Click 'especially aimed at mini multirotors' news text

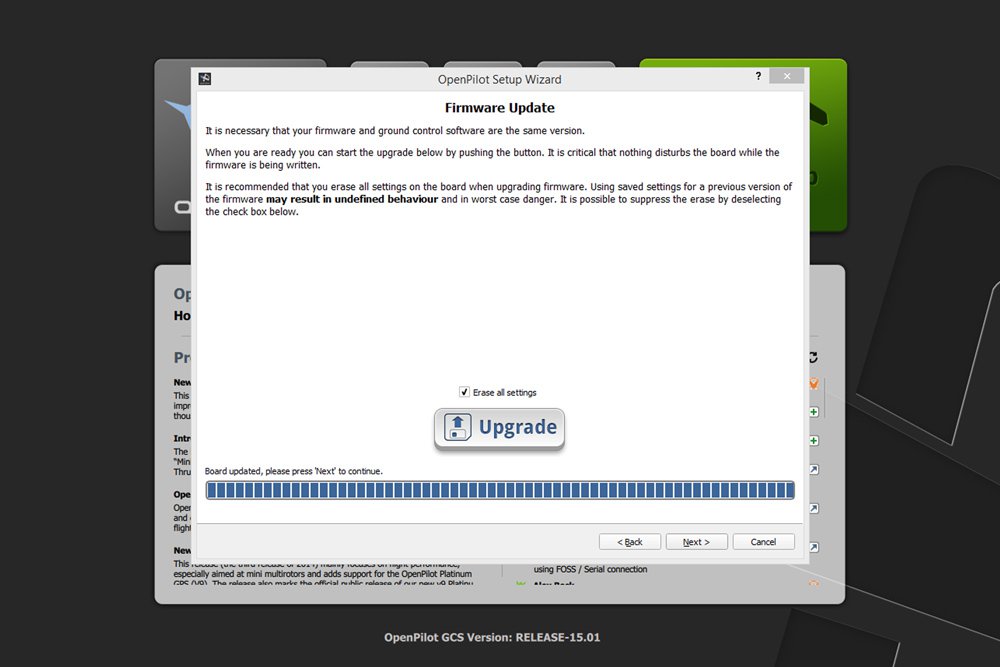coord(322,574)
